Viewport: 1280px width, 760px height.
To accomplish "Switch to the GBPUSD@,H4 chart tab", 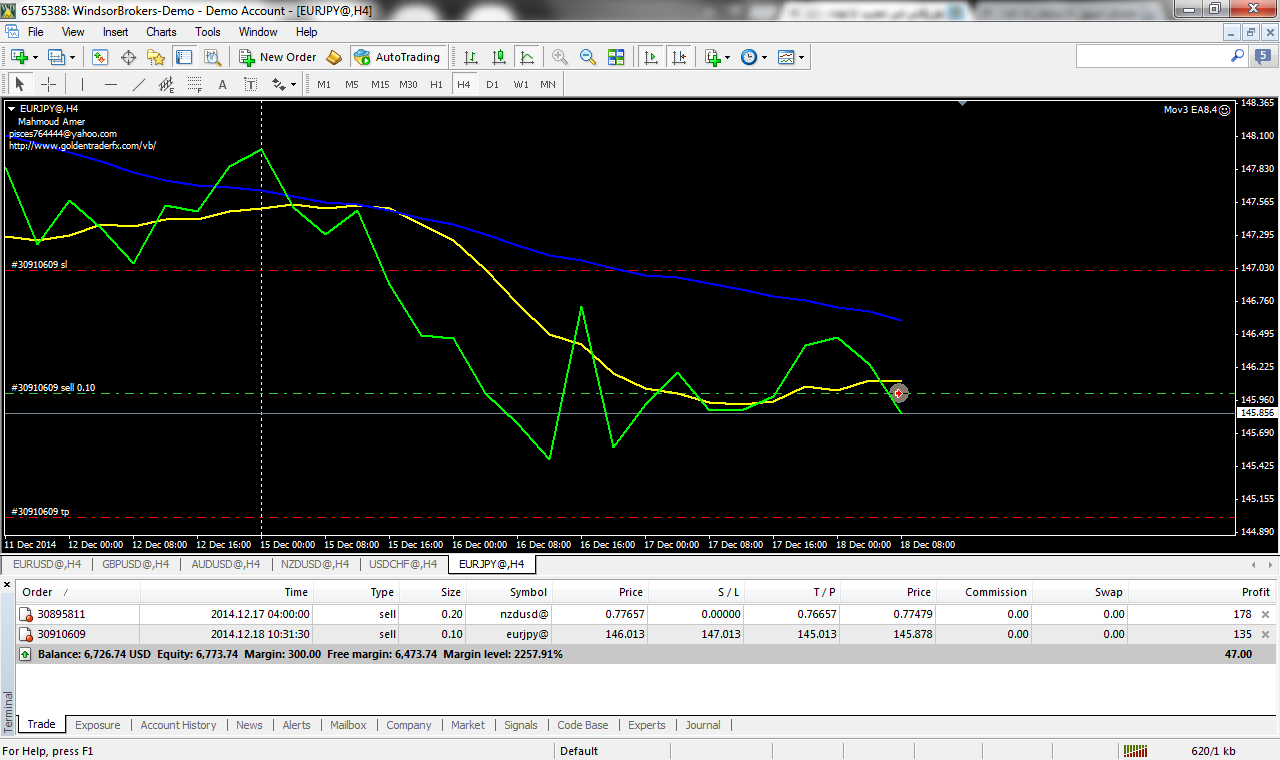I will 135,564.
